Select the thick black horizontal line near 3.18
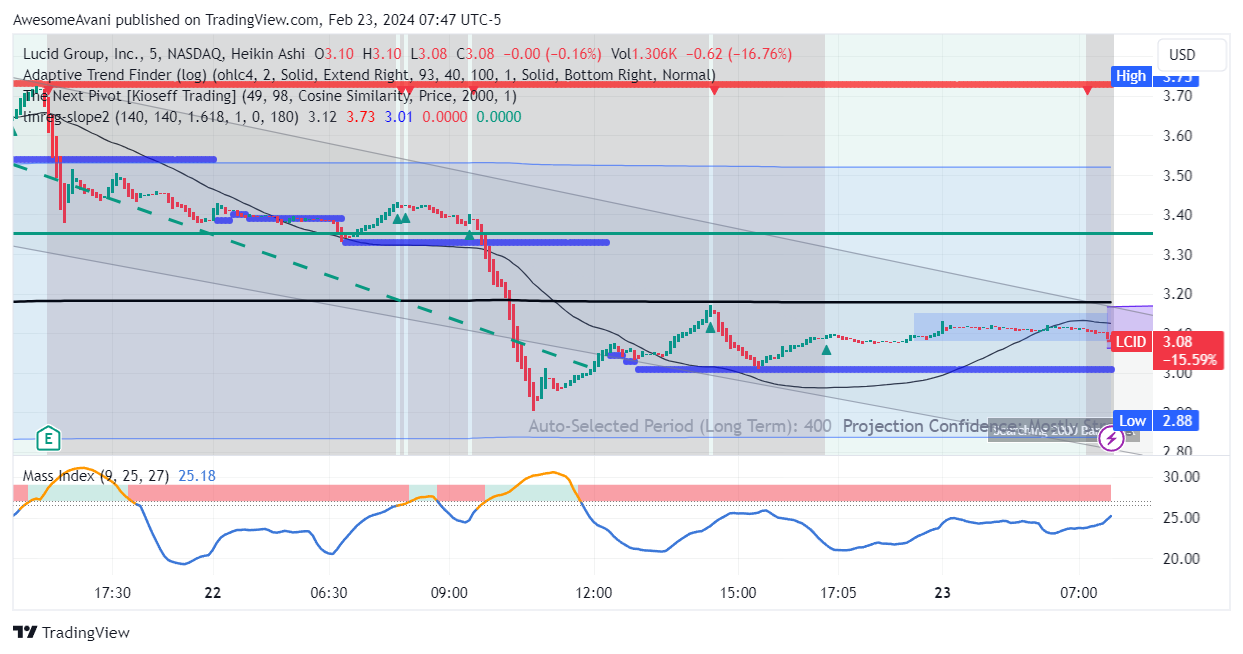The width and height of the screenshot is (1243, 654). click(562, 301)
